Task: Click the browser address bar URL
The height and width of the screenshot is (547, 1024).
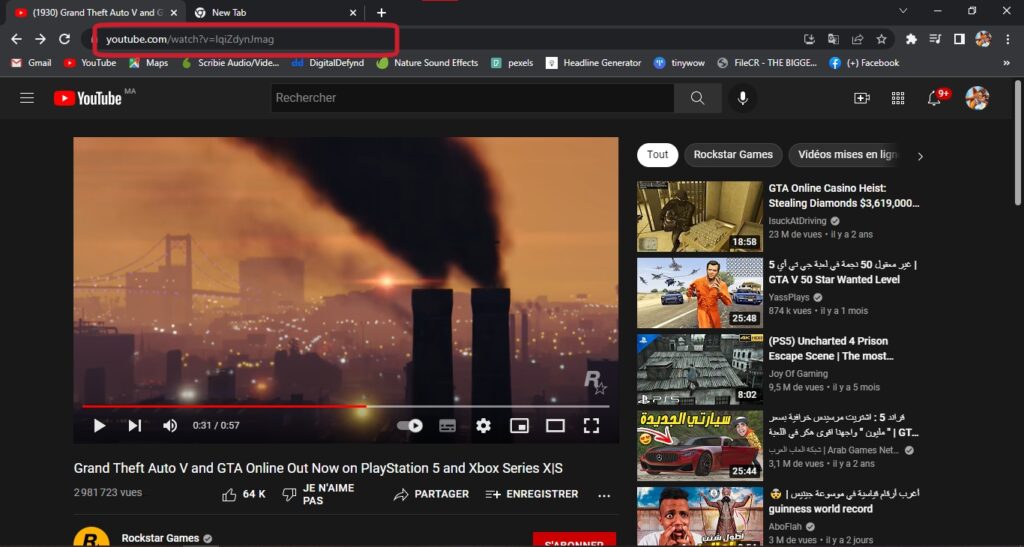Action: click(x=190, y=39)
